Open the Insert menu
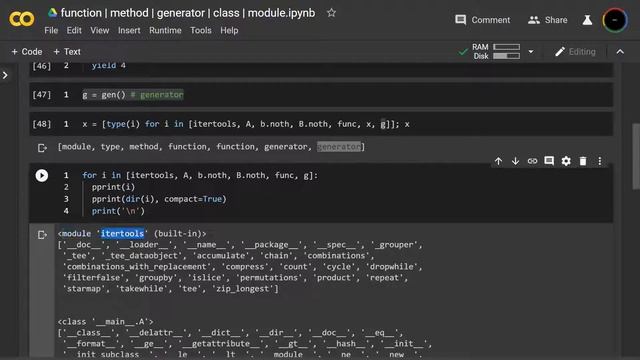This screenshot has height=360, width=640. 129,31
